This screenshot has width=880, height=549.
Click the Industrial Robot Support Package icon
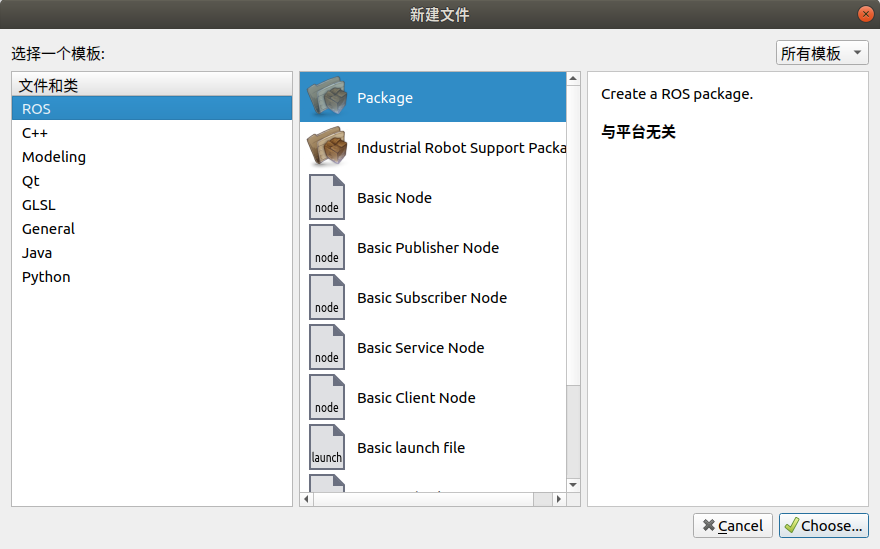(327, 147)
